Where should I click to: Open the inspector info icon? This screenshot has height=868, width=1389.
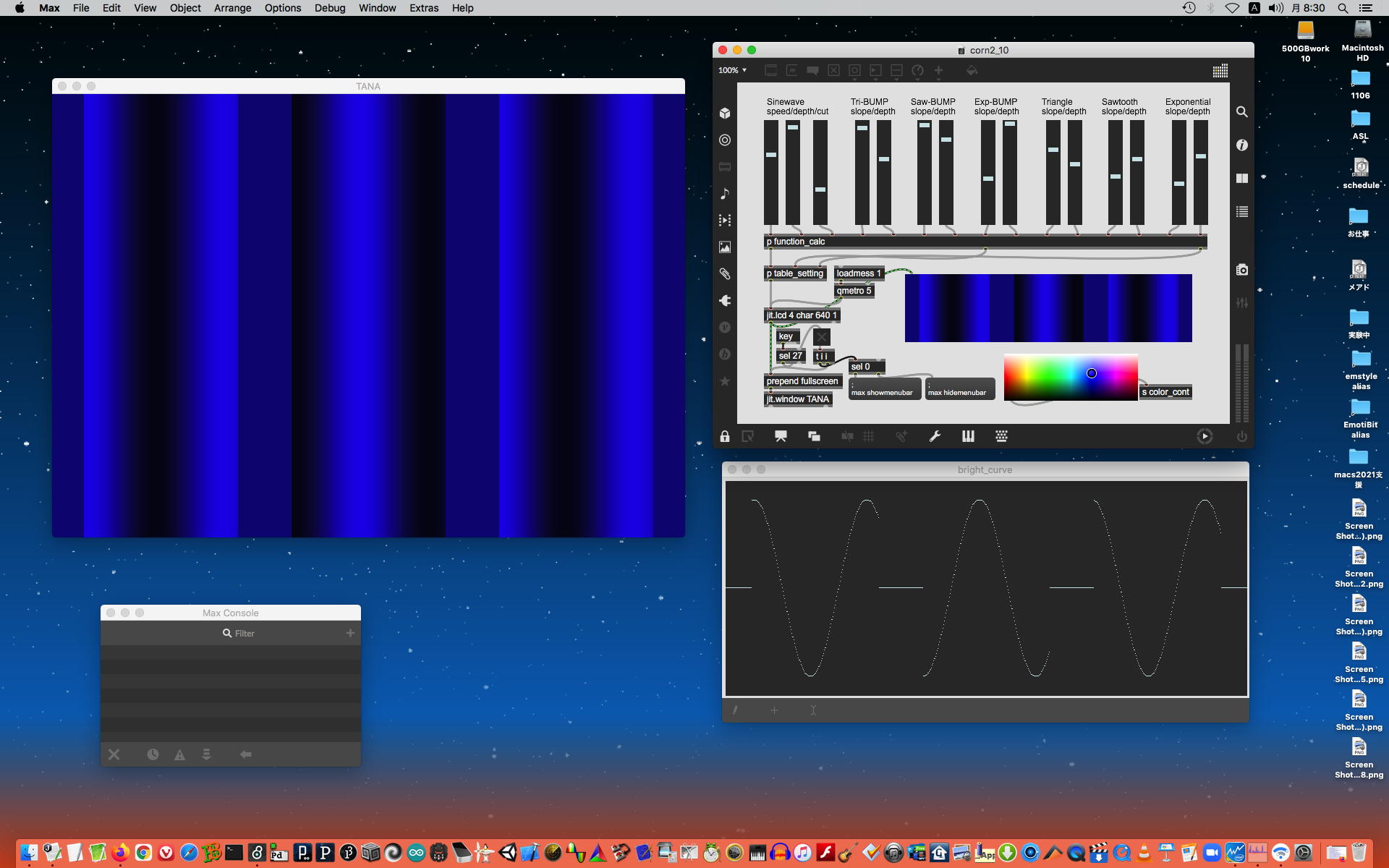coord(1242,145)
